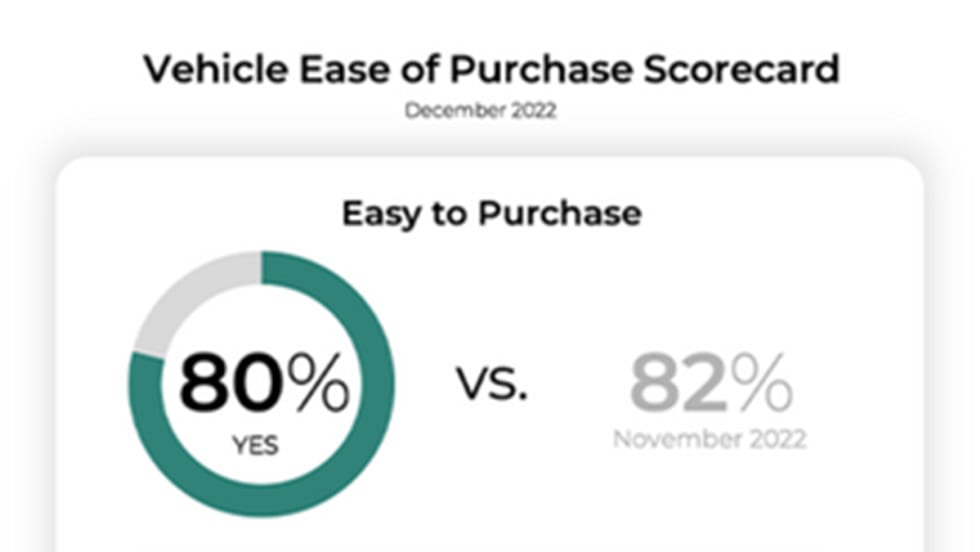Image resolution: width=980 pixels, height=552 pixels.
Task: Click the percent sign beside the 82
Action: click(761, 383)
